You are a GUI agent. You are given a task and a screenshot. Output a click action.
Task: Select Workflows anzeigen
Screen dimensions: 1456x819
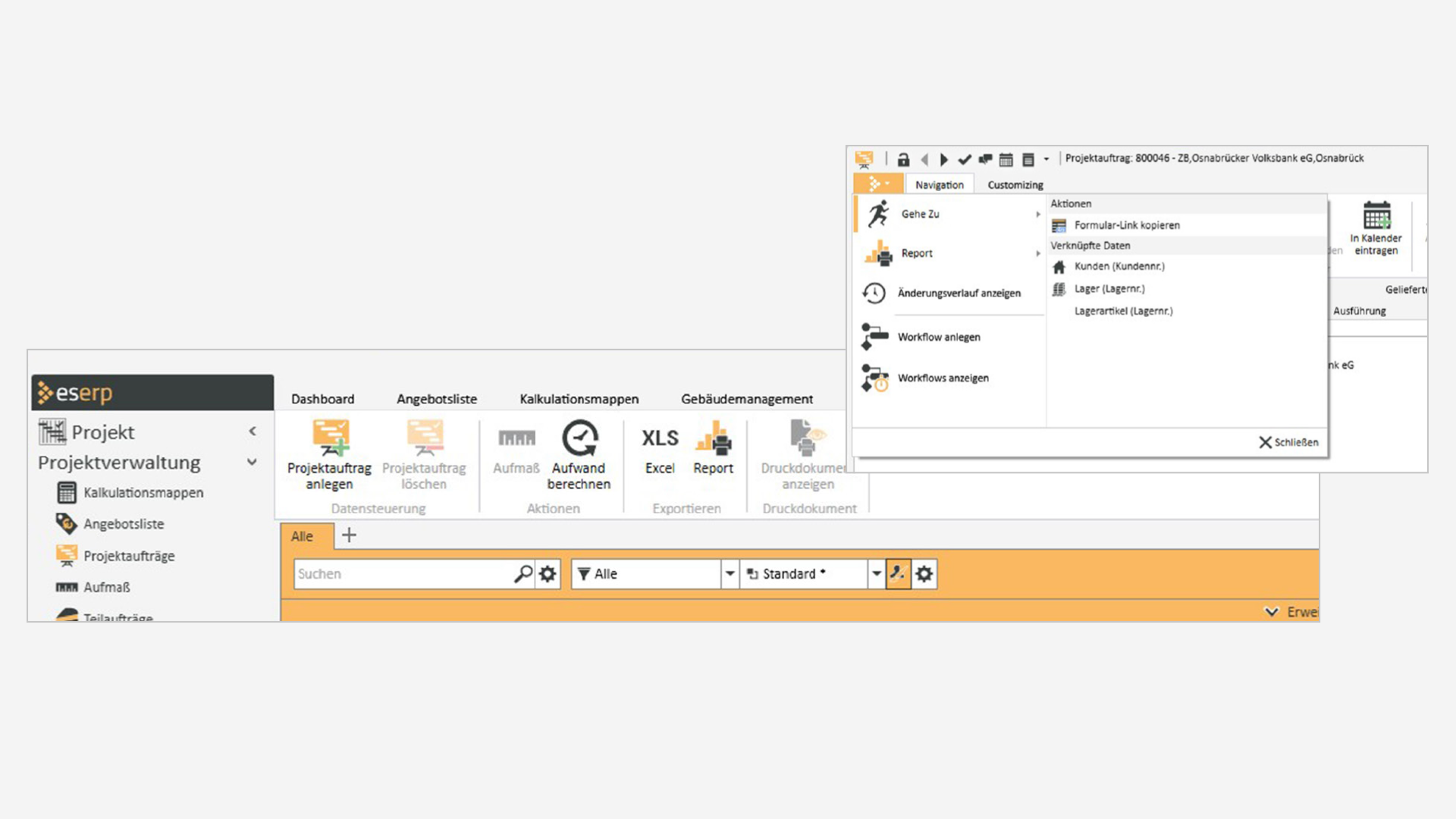(951, 378)
